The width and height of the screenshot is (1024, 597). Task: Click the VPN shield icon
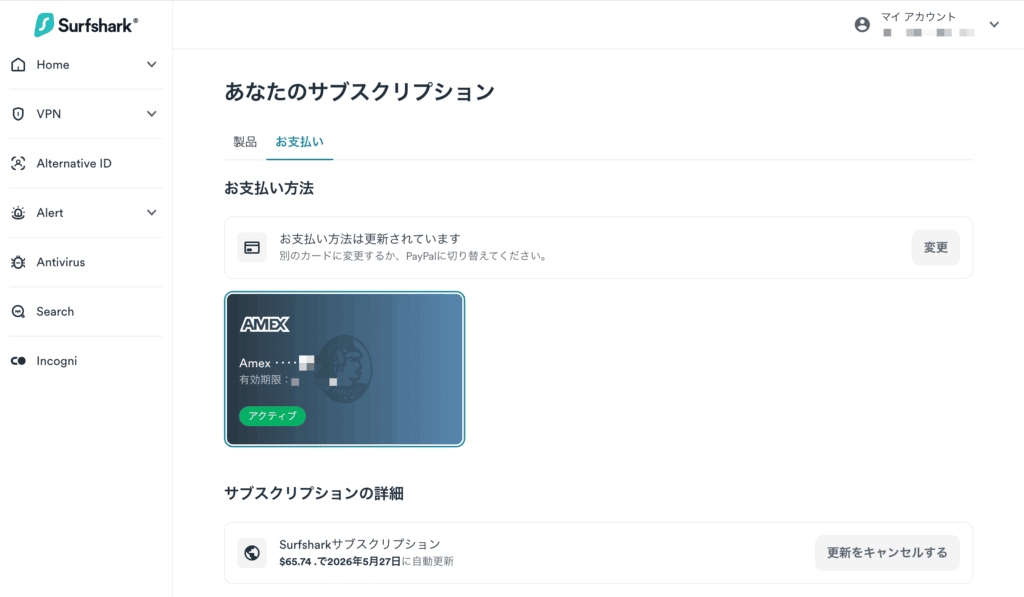tap(18, 114)
